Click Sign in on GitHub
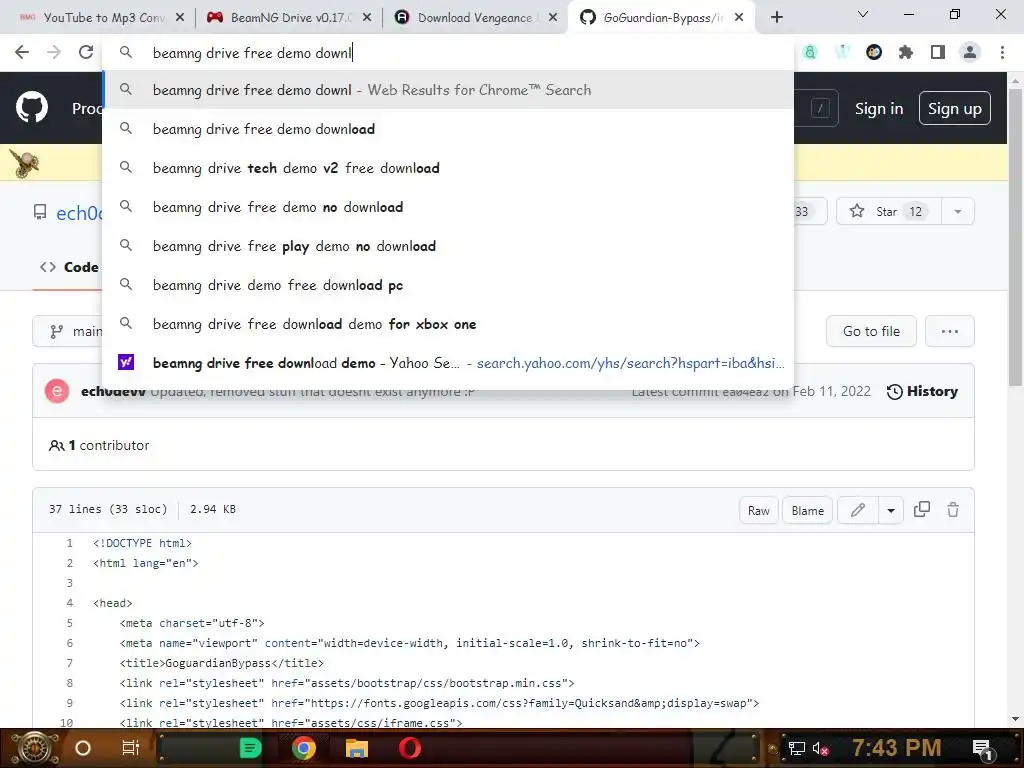The width and height of the screenshot is (1024, 768). point(879,108)
